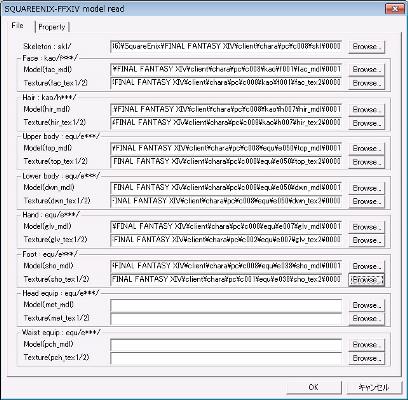
Task: Click the Model(dwn_mdl) path field
Action: click(226, 188)
